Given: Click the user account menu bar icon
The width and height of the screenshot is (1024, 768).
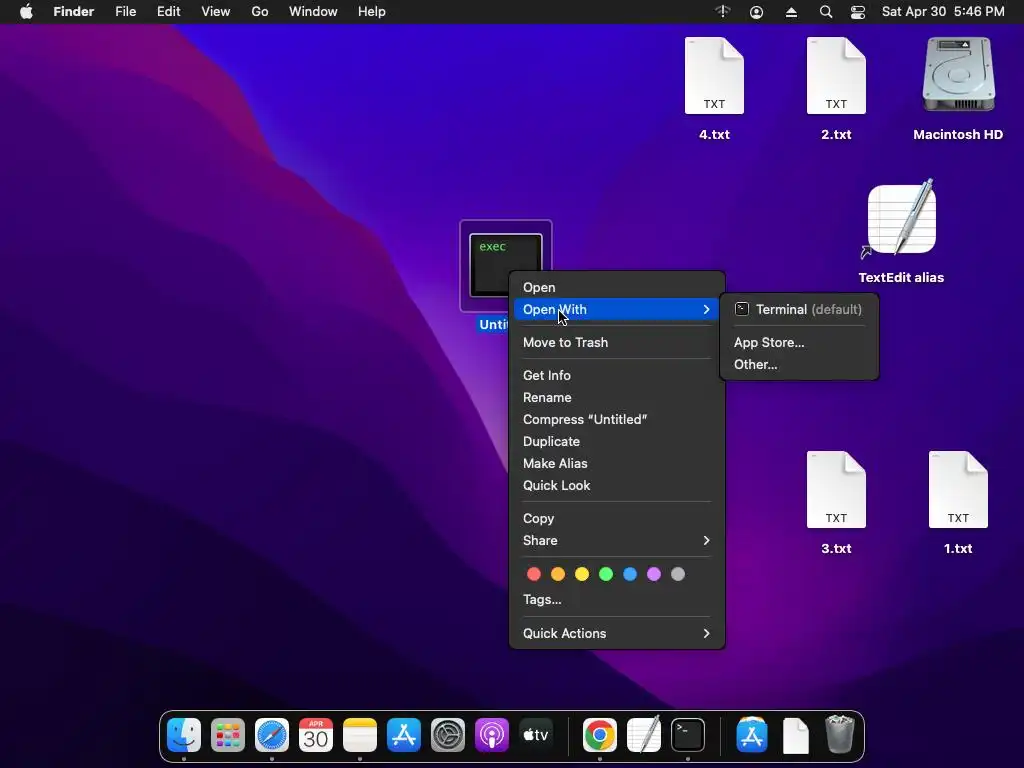Looking at the screenshot, I should tap(756, 12).
